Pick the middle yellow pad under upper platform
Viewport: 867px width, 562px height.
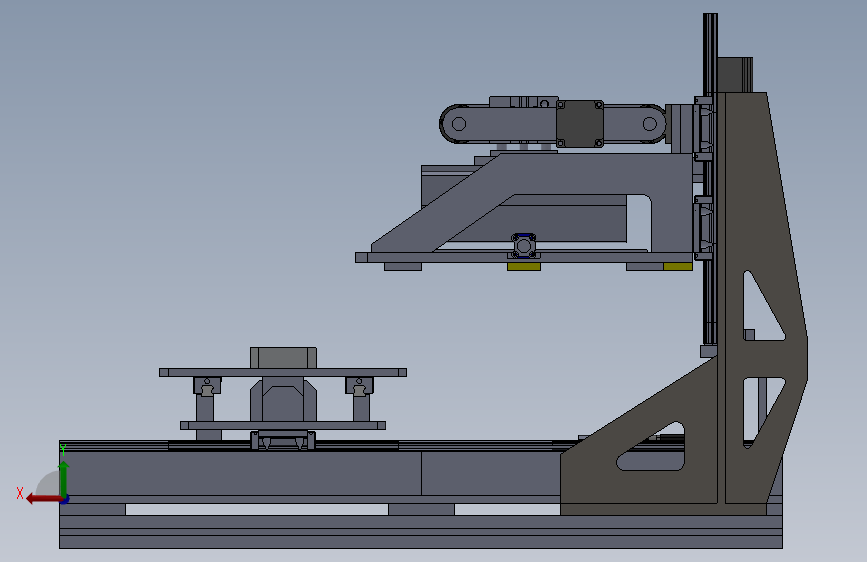[x=524, y=267]
